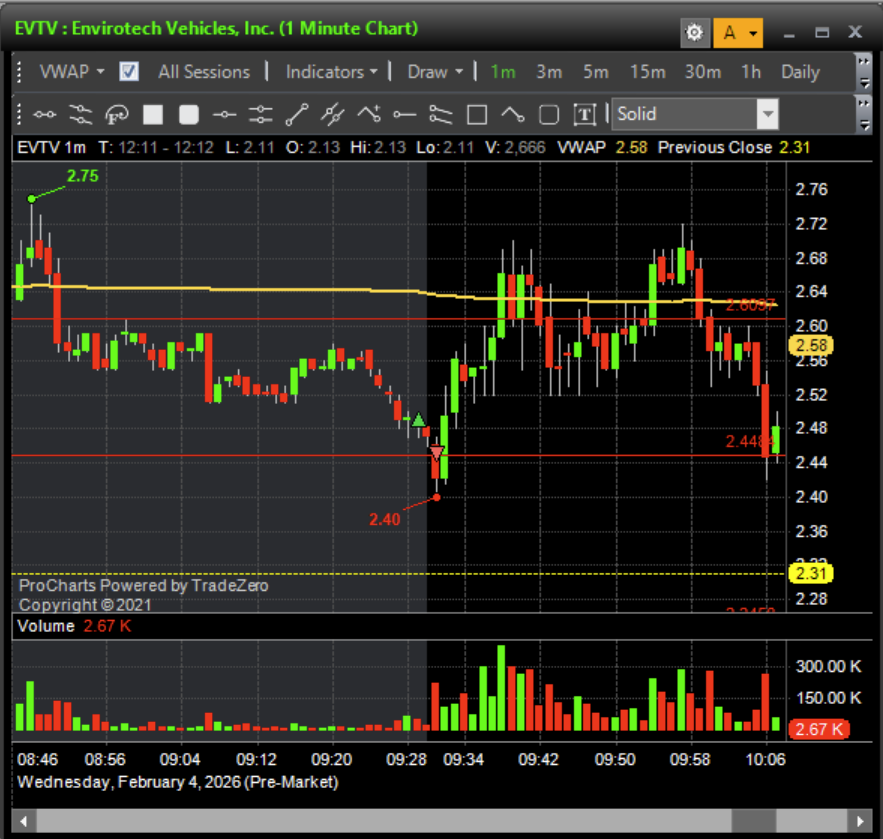The width and height of the screenshot is (883, 839).
Task: Select the outlined rectangle drawing tool
Action: coord(477,114)
